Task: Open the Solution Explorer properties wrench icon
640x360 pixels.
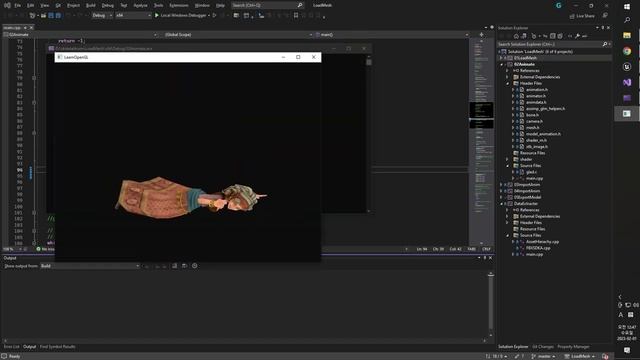Action: (577, 36)
